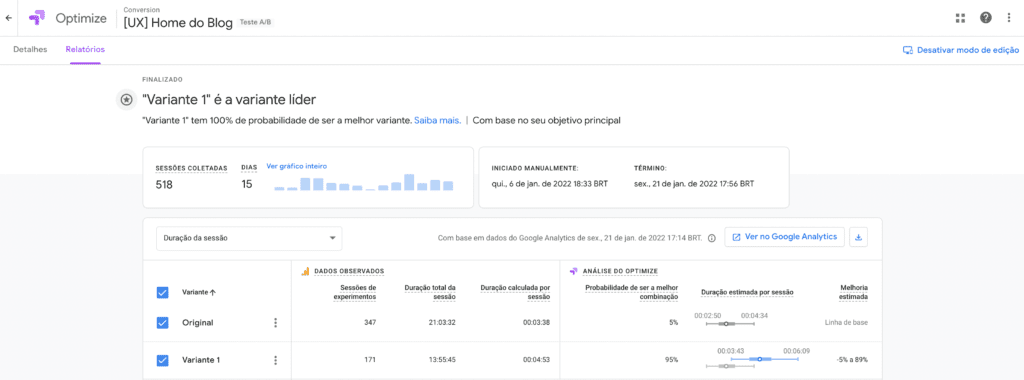Switch to the Detalhes tab
The image size is (1024, 380).
[x=30, y=50]
